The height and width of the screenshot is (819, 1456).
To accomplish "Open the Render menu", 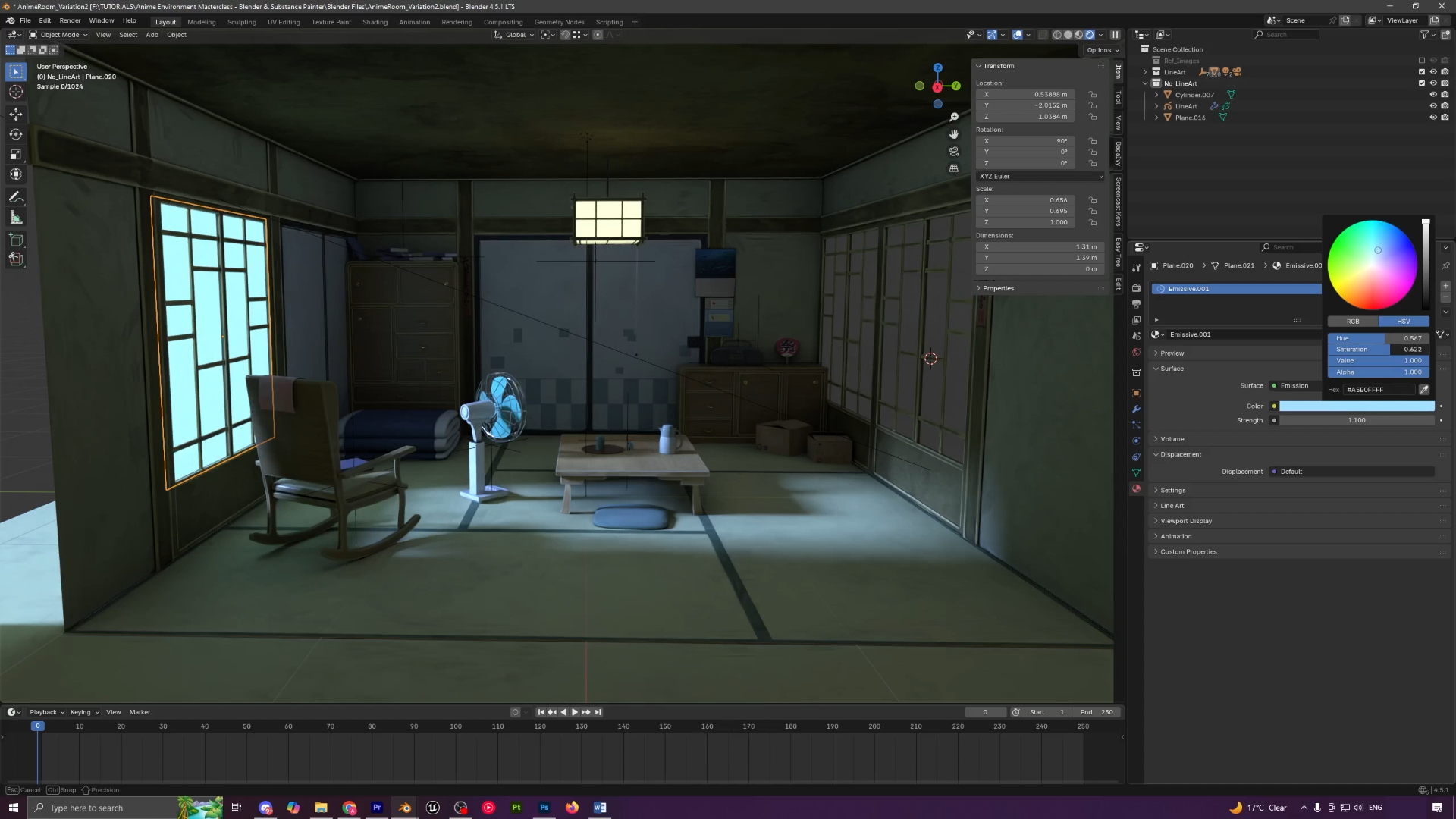I will [70, 20].
